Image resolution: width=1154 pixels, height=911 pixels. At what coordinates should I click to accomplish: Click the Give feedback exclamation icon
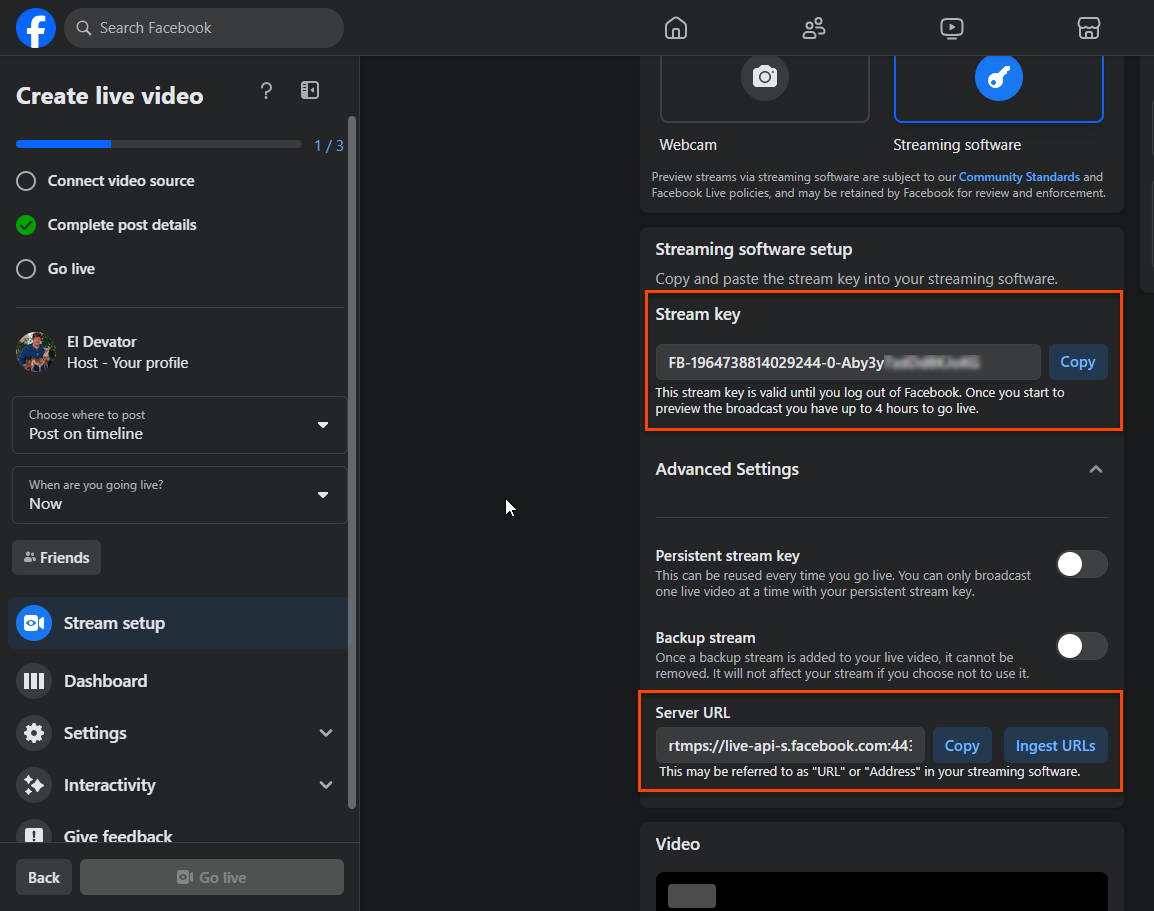coord(34,832)
